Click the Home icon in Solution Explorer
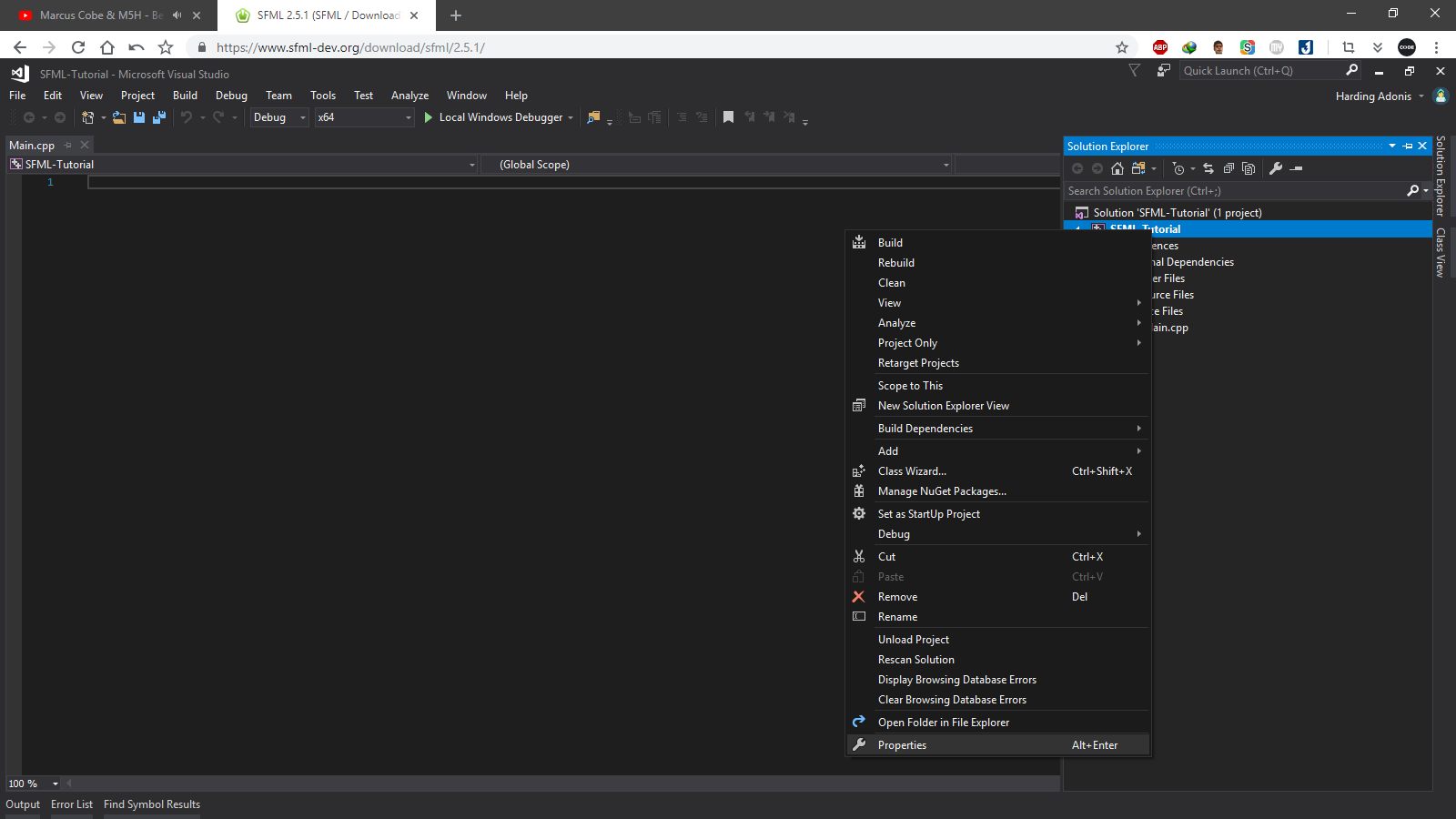 tap(1117, 168)
